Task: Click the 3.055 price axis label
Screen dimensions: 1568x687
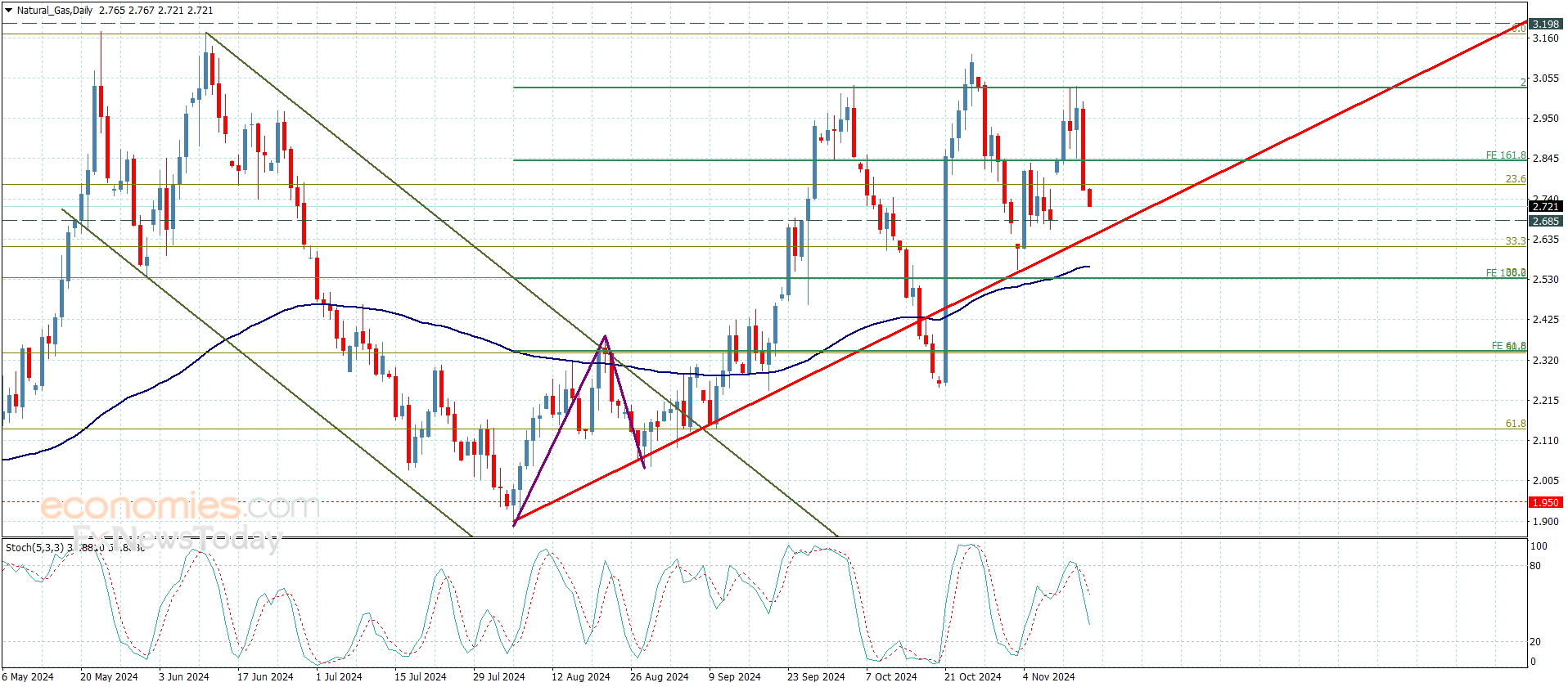Action: 1545,79
